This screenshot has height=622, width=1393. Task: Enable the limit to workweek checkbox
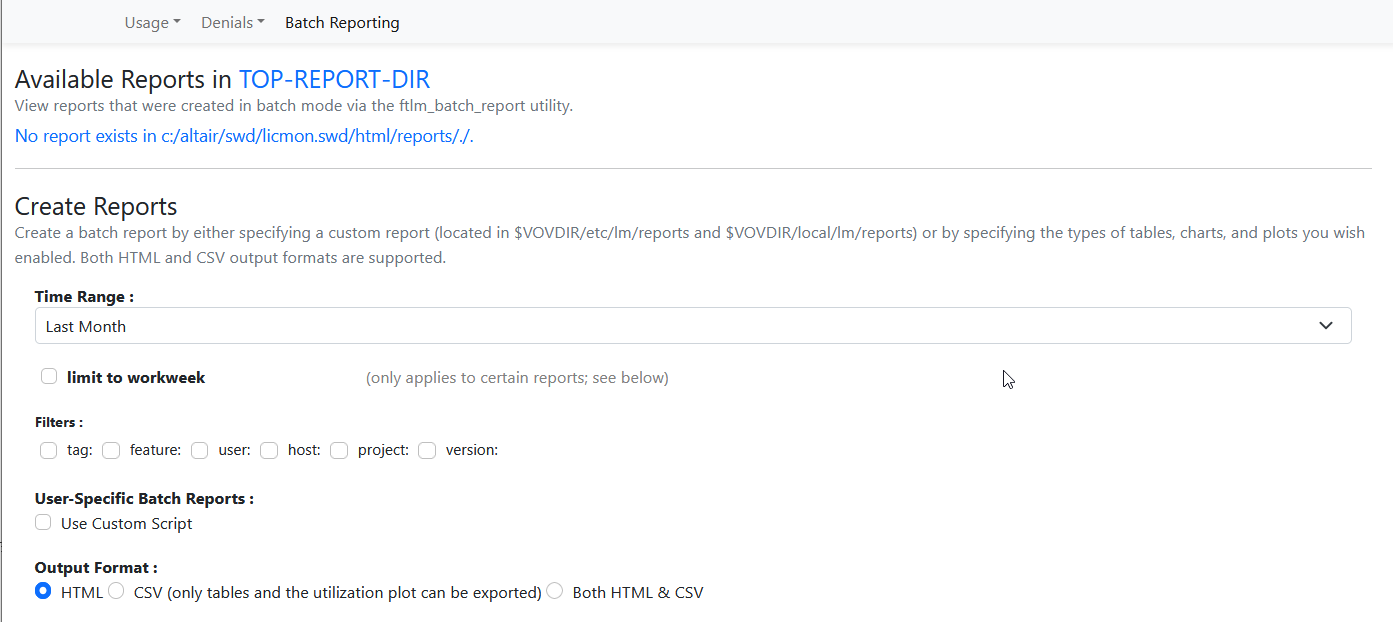pyautogui.click(x=49, y=376)
